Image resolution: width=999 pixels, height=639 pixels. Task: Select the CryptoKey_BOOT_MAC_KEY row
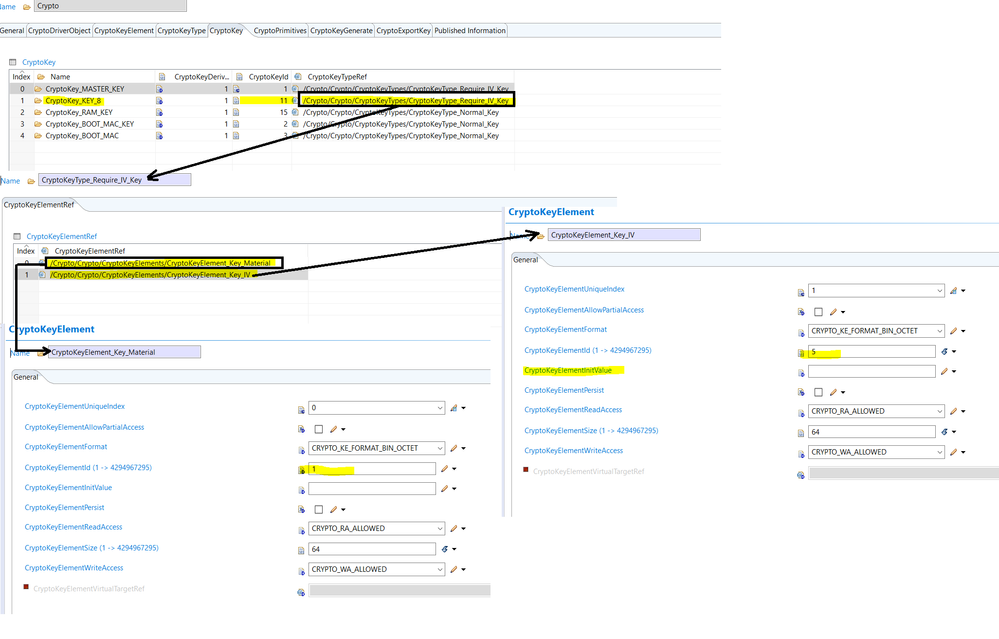click(261, 124)
